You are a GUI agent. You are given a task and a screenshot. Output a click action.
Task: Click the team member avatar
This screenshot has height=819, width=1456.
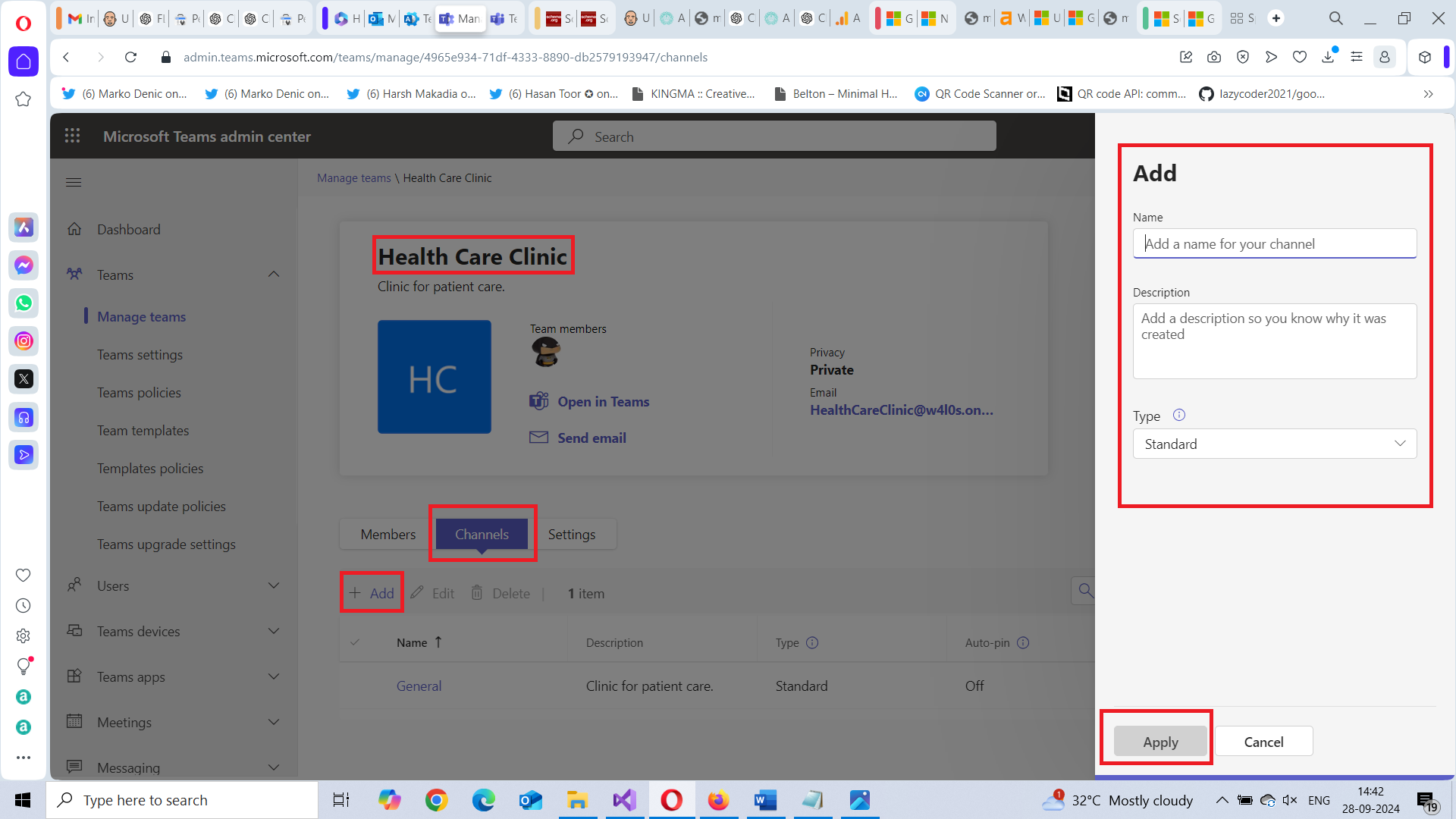546,352
